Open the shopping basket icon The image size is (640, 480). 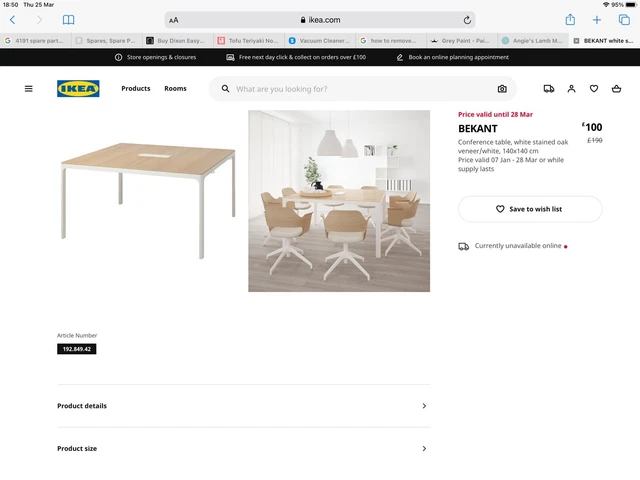(x=616, y=89)
